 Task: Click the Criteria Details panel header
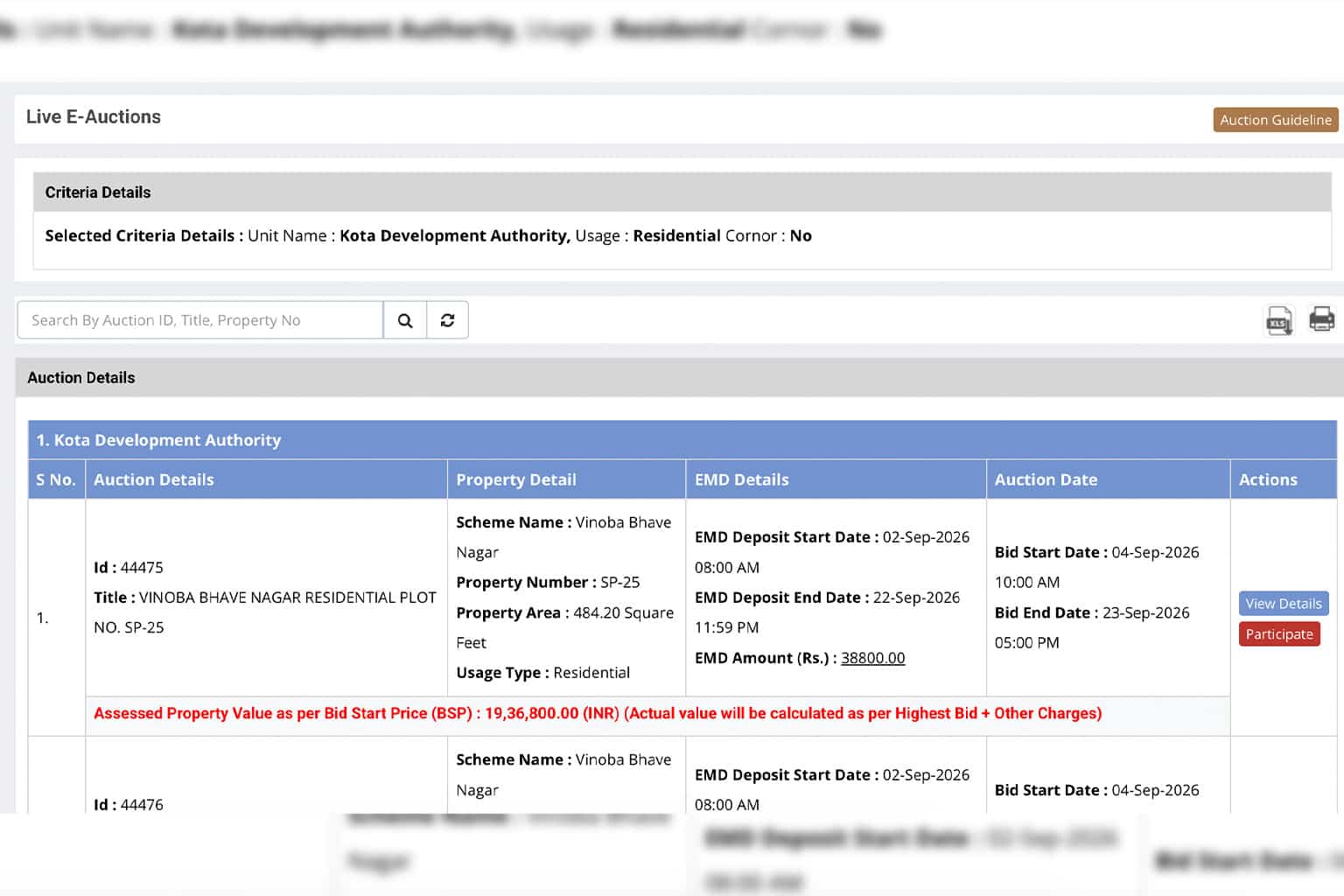pyautogui.click(x=682, y=192)
